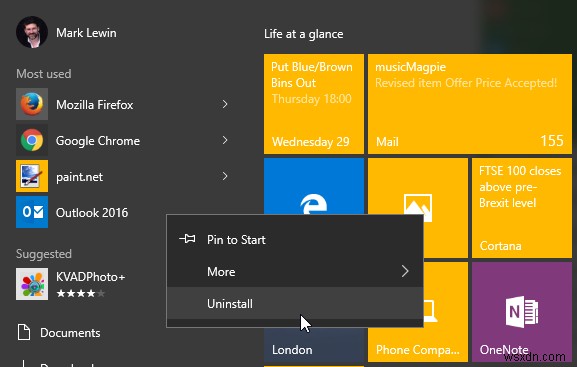The width and height of the screenshot is (577, 367).
Task: Open the Microsoft Edge tile
Action: point(314,186)
